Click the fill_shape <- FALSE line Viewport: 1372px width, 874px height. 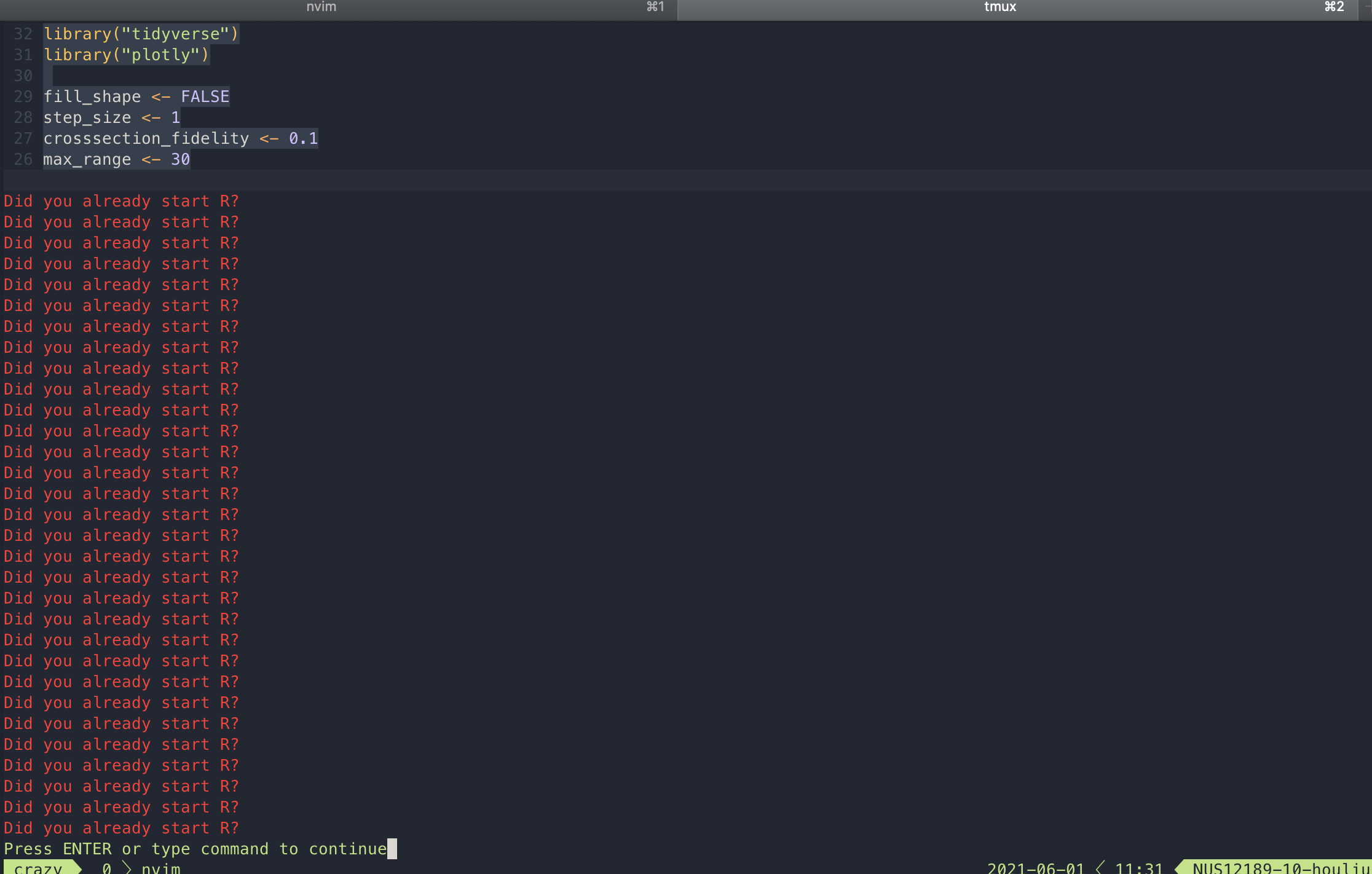click(136, 96)
